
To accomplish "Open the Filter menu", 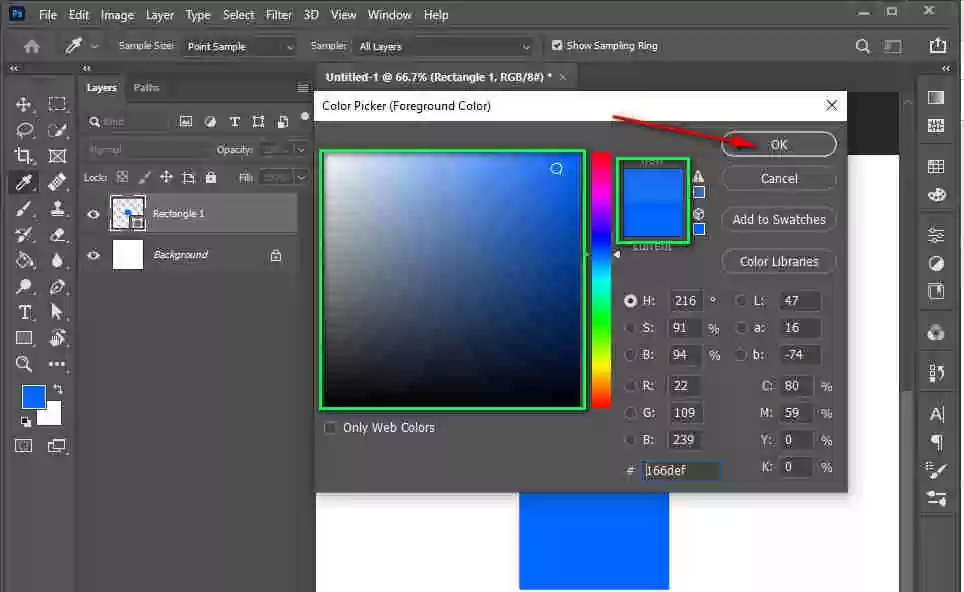I will (x=279, y=15).
